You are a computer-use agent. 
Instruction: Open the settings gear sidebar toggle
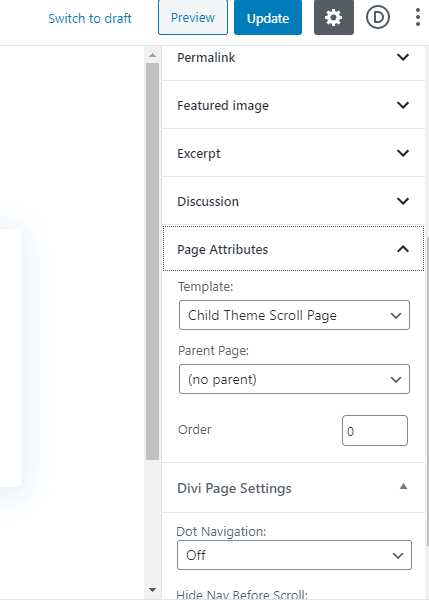334,17
